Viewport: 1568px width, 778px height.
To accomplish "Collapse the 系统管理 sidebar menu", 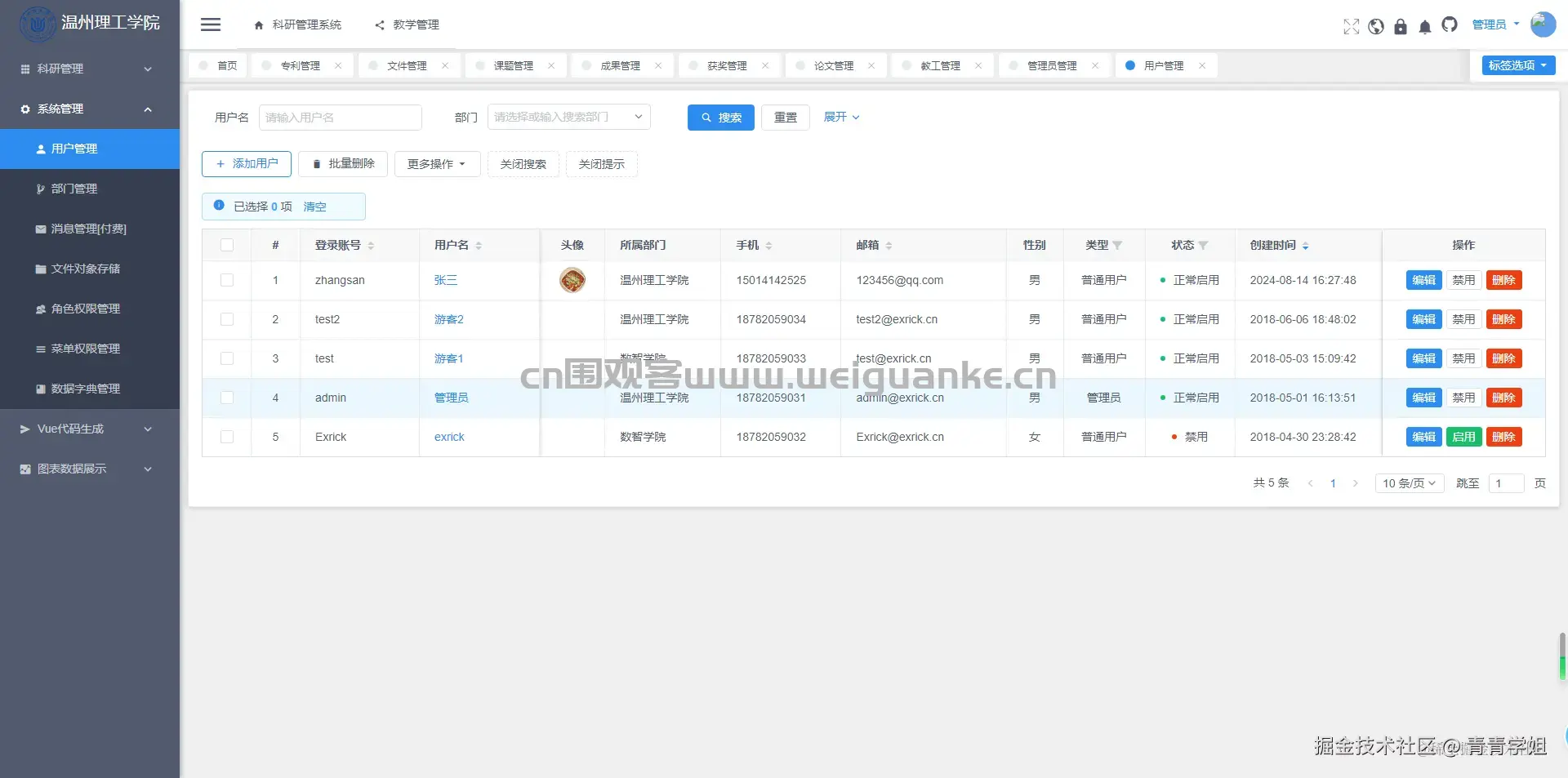I will coord(90,109).
